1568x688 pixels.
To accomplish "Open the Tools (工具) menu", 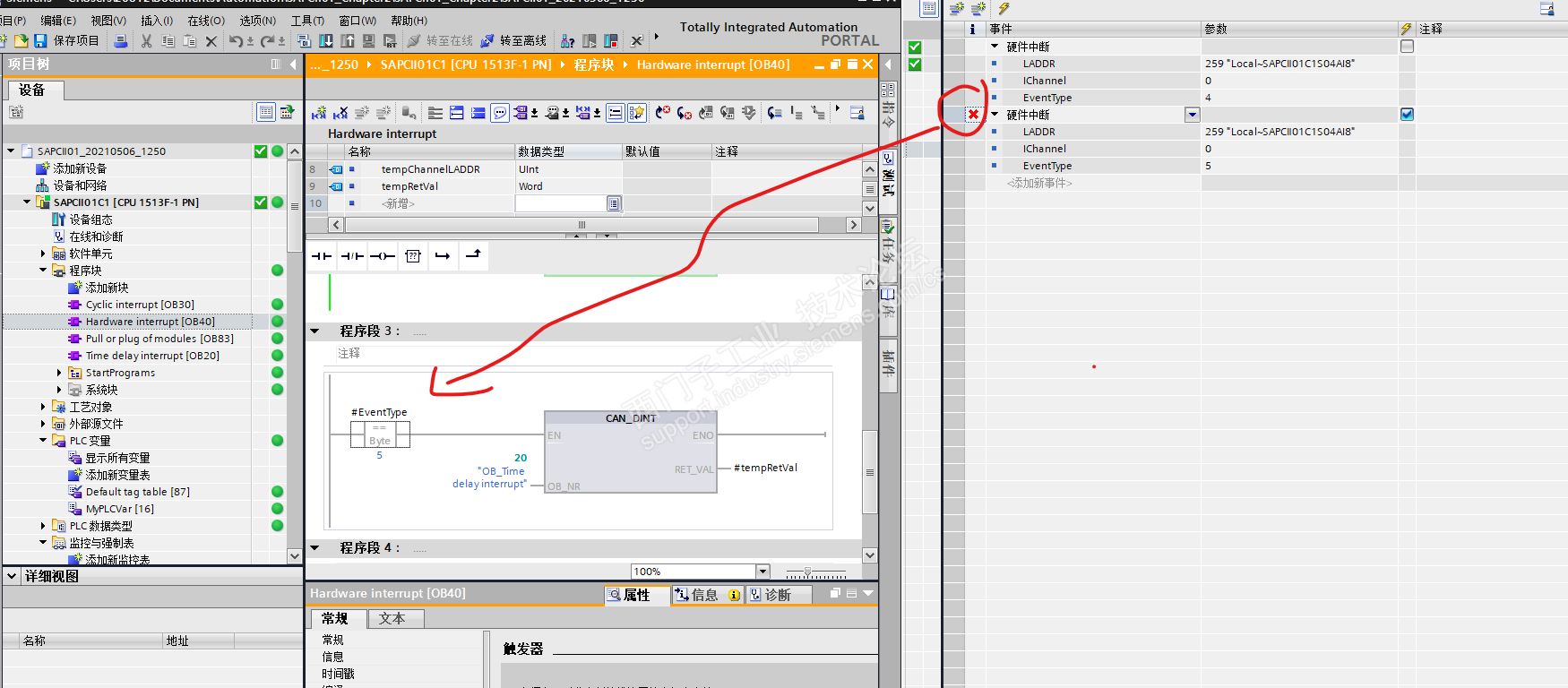I will point(308,21).
